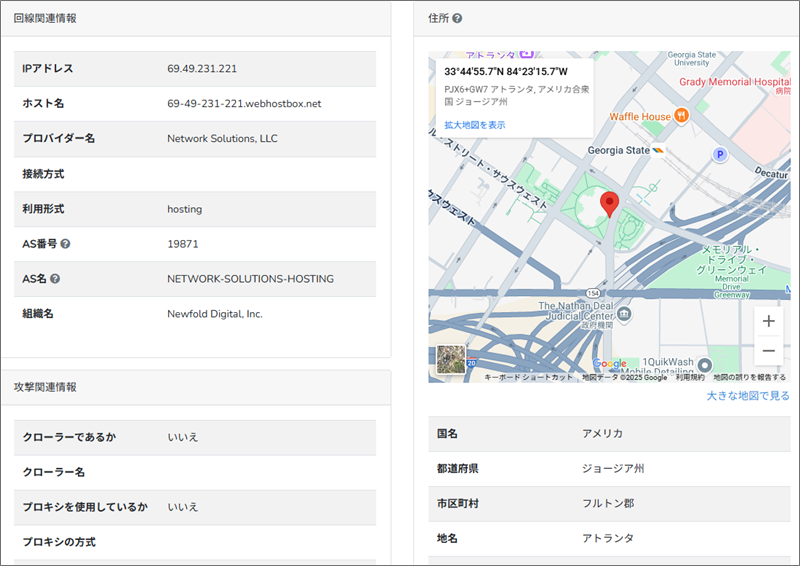
Task: Click provider value Network Solutions, LLC
Action: coord(222,138)
